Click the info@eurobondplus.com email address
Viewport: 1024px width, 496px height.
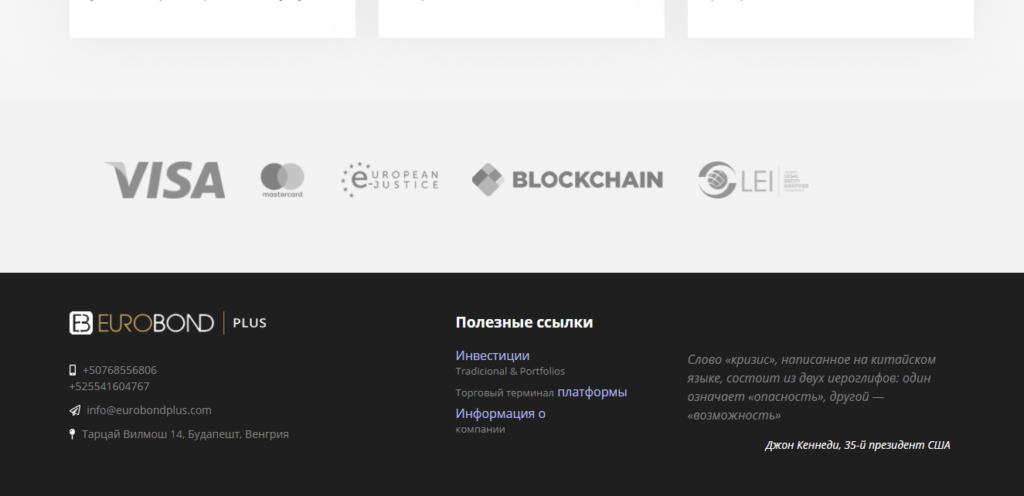[149, 411]
